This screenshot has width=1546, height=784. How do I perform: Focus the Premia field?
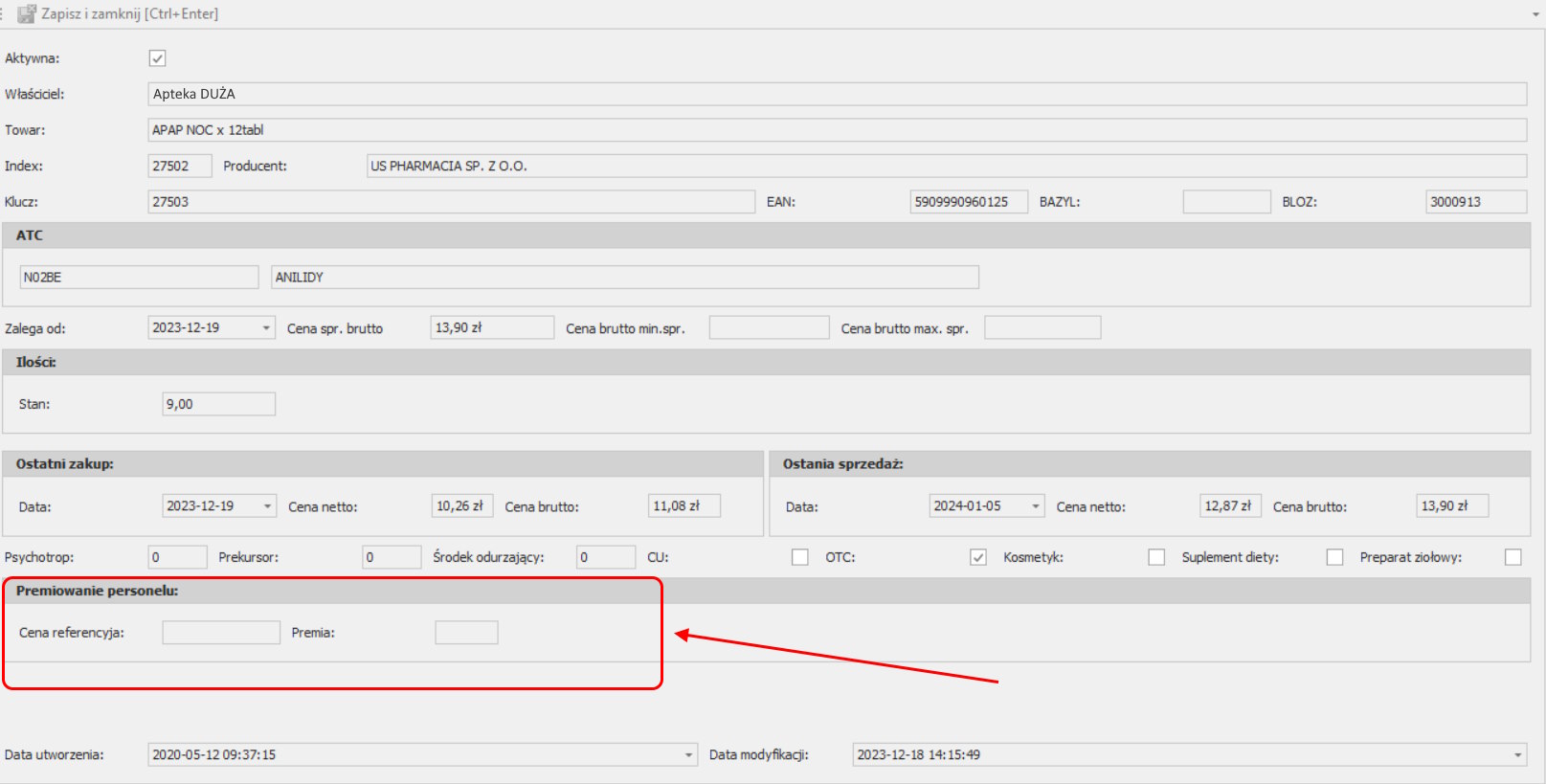466,633
